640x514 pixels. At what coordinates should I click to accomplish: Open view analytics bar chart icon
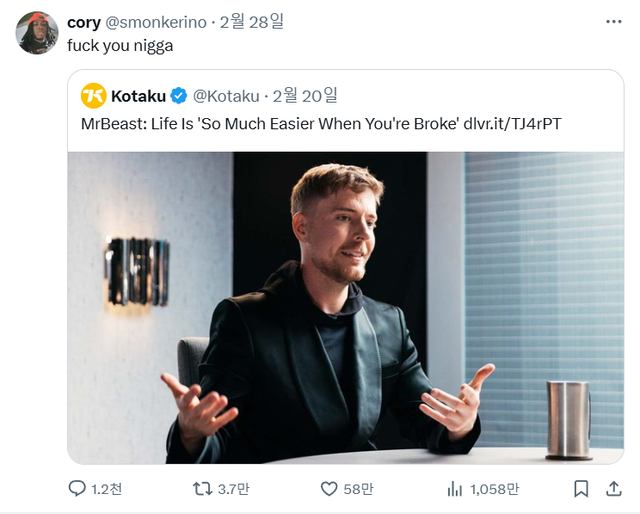tap(455, 489)
